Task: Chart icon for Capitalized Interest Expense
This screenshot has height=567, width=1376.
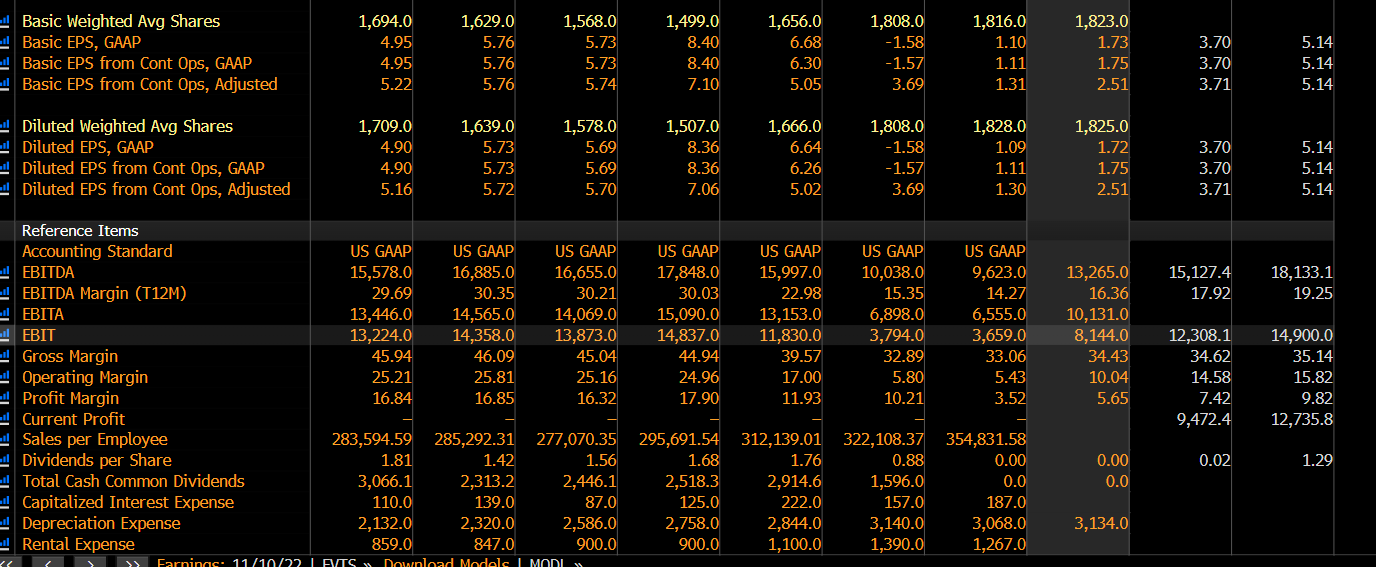Action: coord(5,502)
